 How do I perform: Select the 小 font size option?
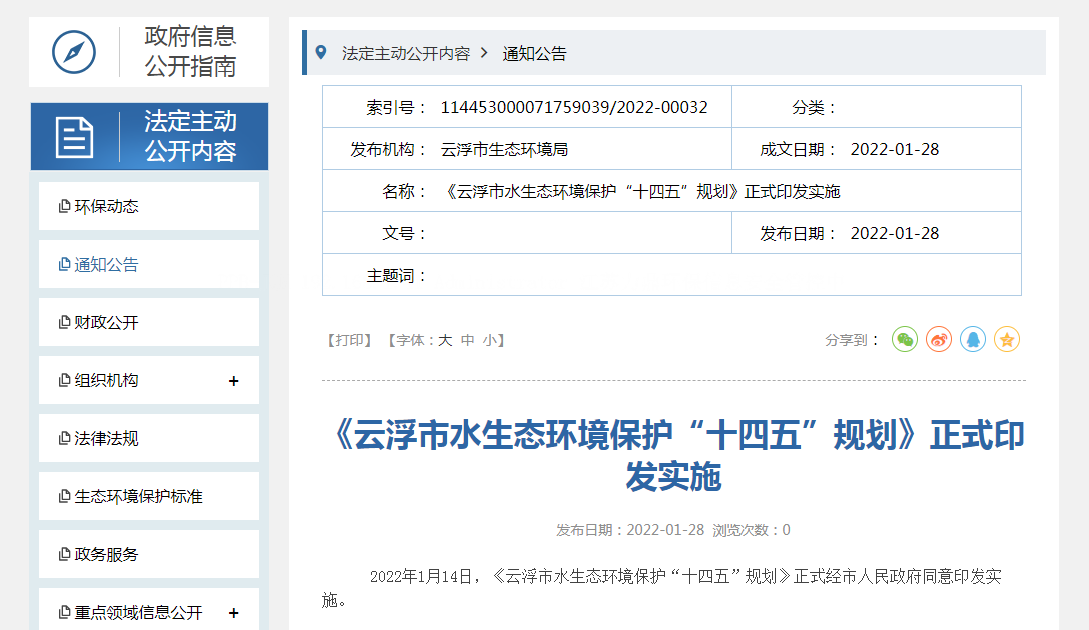pyautogui.click(x=490, y=339)
